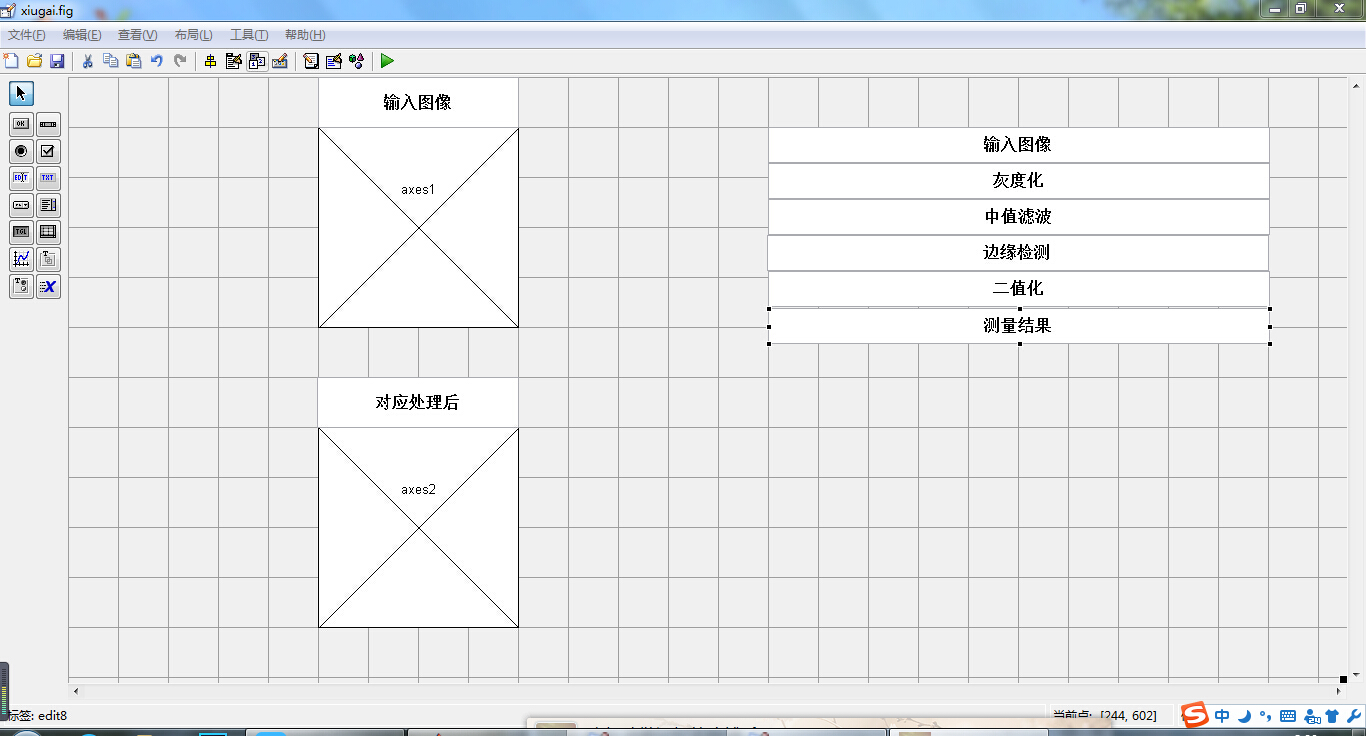Pick the Listbox component tool
This screenshot has width=1366, height=736.
(x=48, y=205)
